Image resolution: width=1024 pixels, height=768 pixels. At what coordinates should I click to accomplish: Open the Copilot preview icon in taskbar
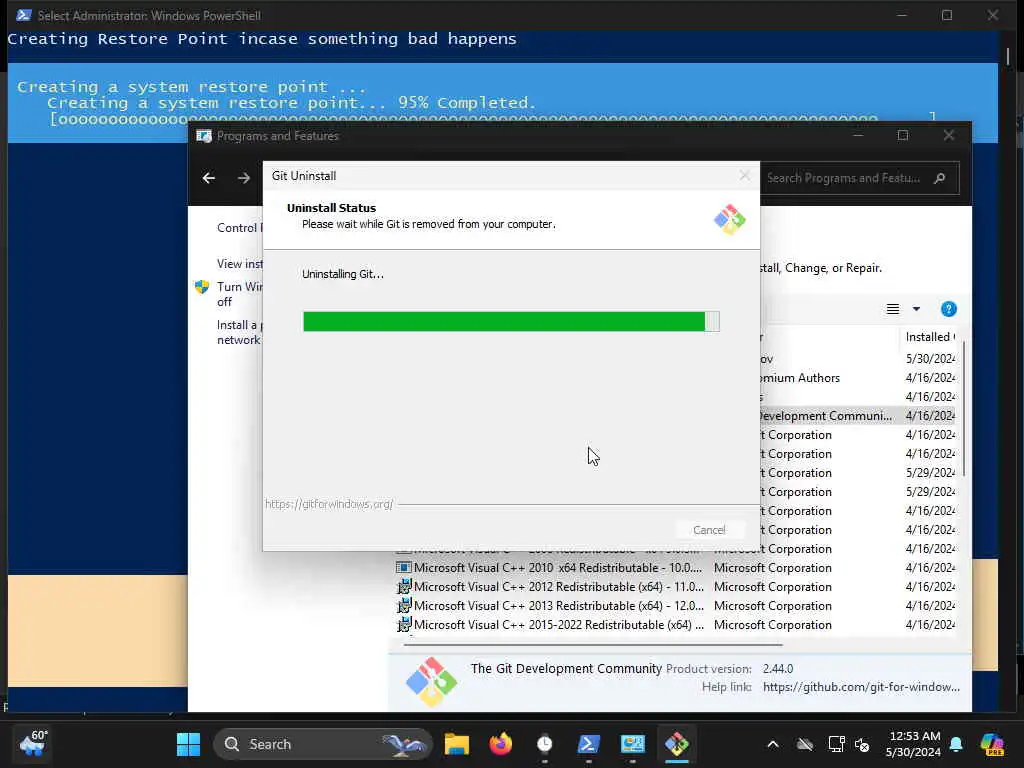pyautogui.click(x=991, y=744)
